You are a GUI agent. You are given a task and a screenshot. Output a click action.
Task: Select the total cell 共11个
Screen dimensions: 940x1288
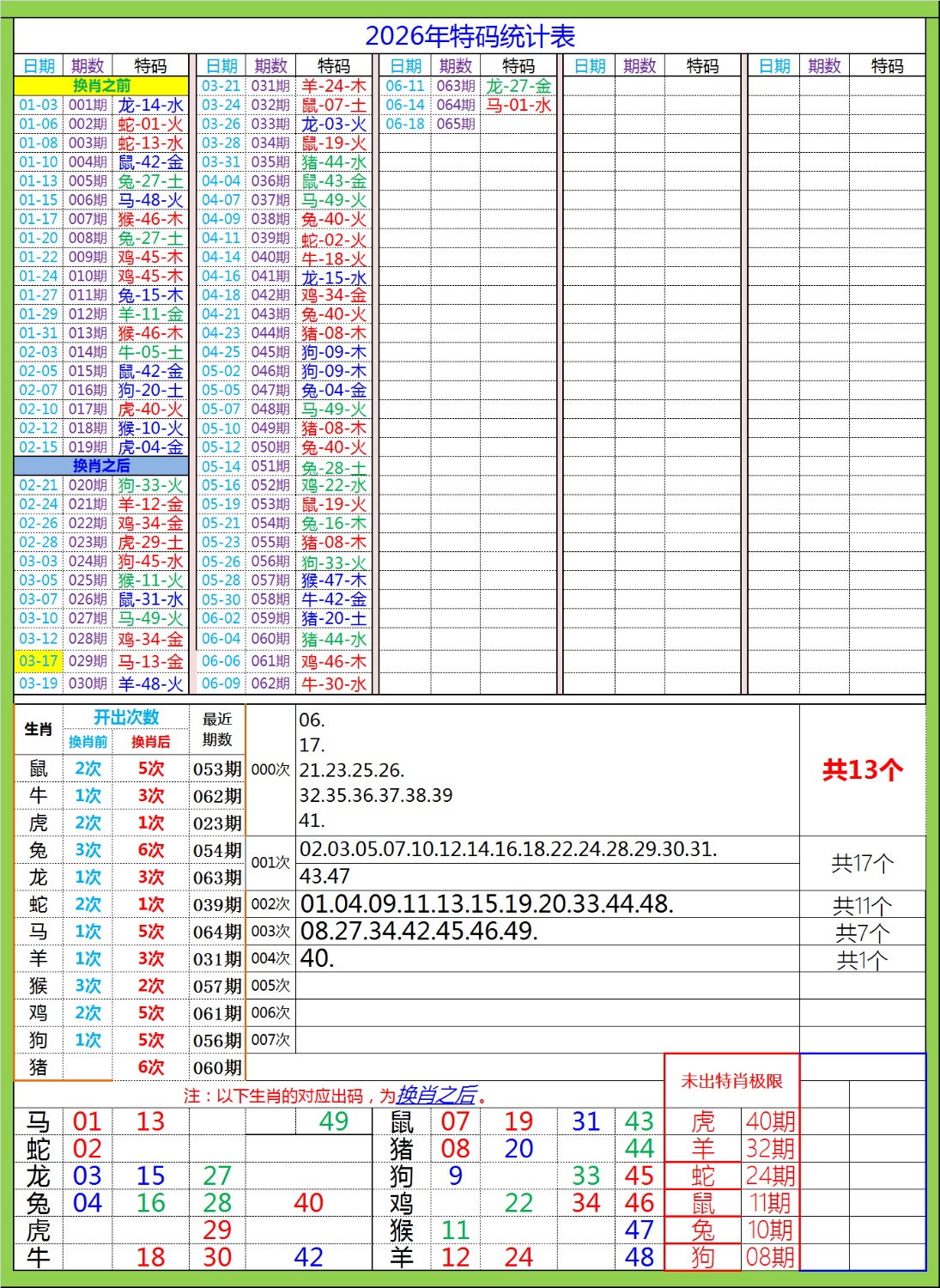pyautogui.click(x=863, y=905)
